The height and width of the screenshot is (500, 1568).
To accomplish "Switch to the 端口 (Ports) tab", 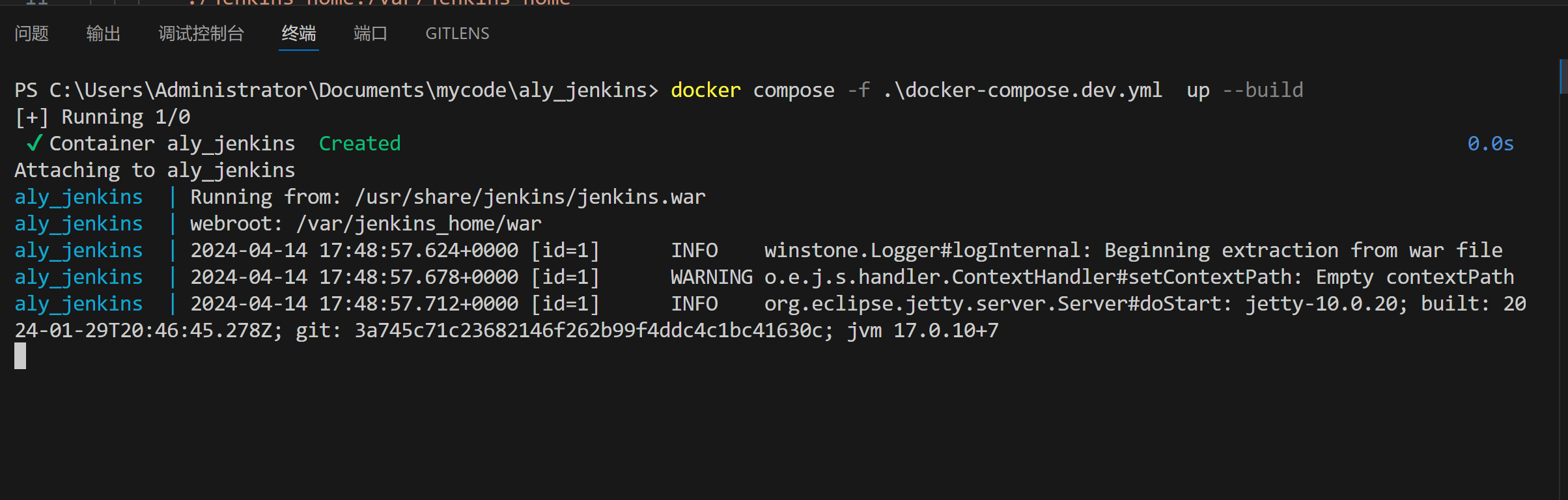I will click(x=371, y=34).
